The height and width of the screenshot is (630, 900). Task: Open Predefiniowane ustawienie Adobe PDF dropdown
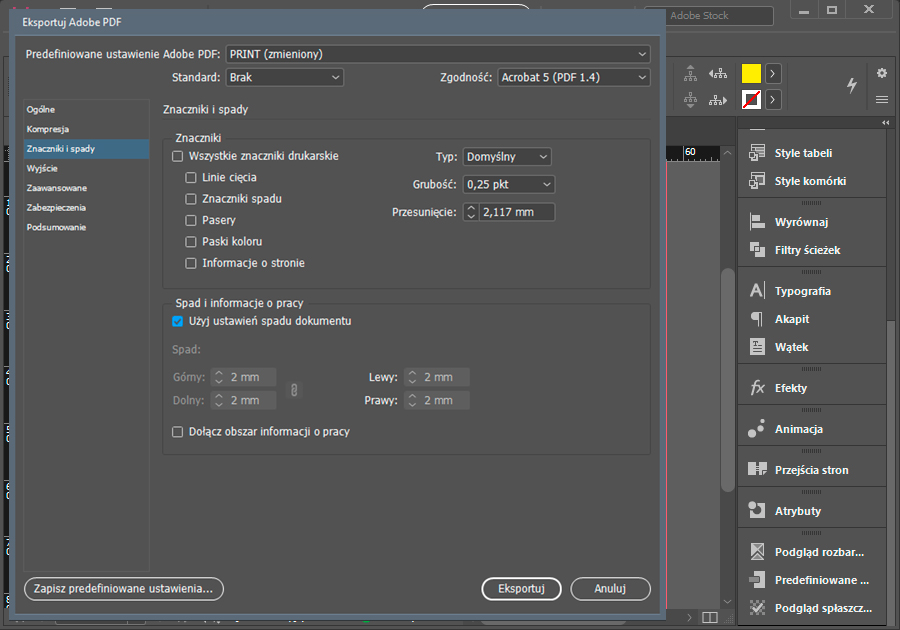438,54
